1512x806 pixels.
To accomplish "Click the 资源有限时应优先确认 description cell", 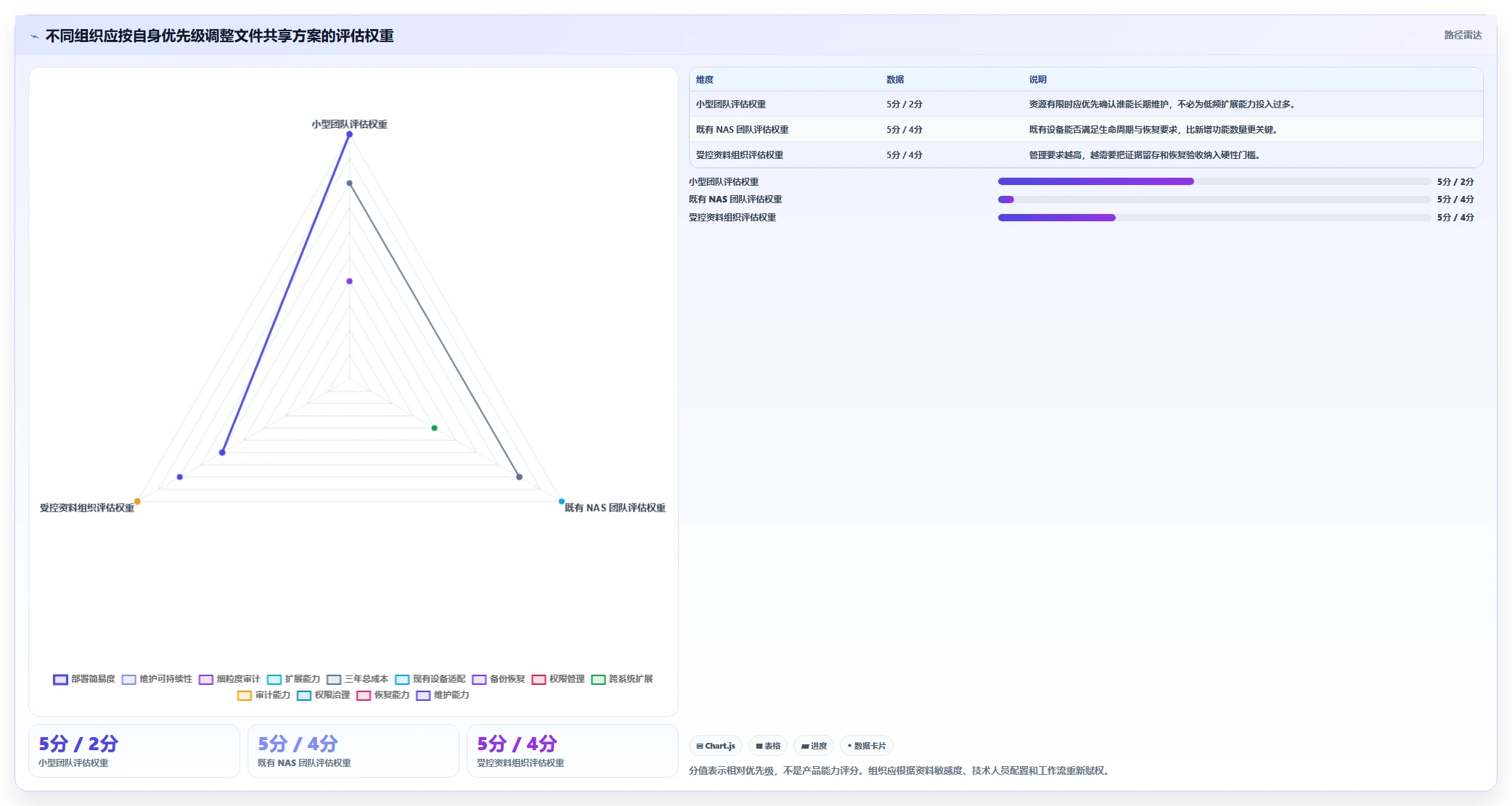I will click(x=1162, y=104).
